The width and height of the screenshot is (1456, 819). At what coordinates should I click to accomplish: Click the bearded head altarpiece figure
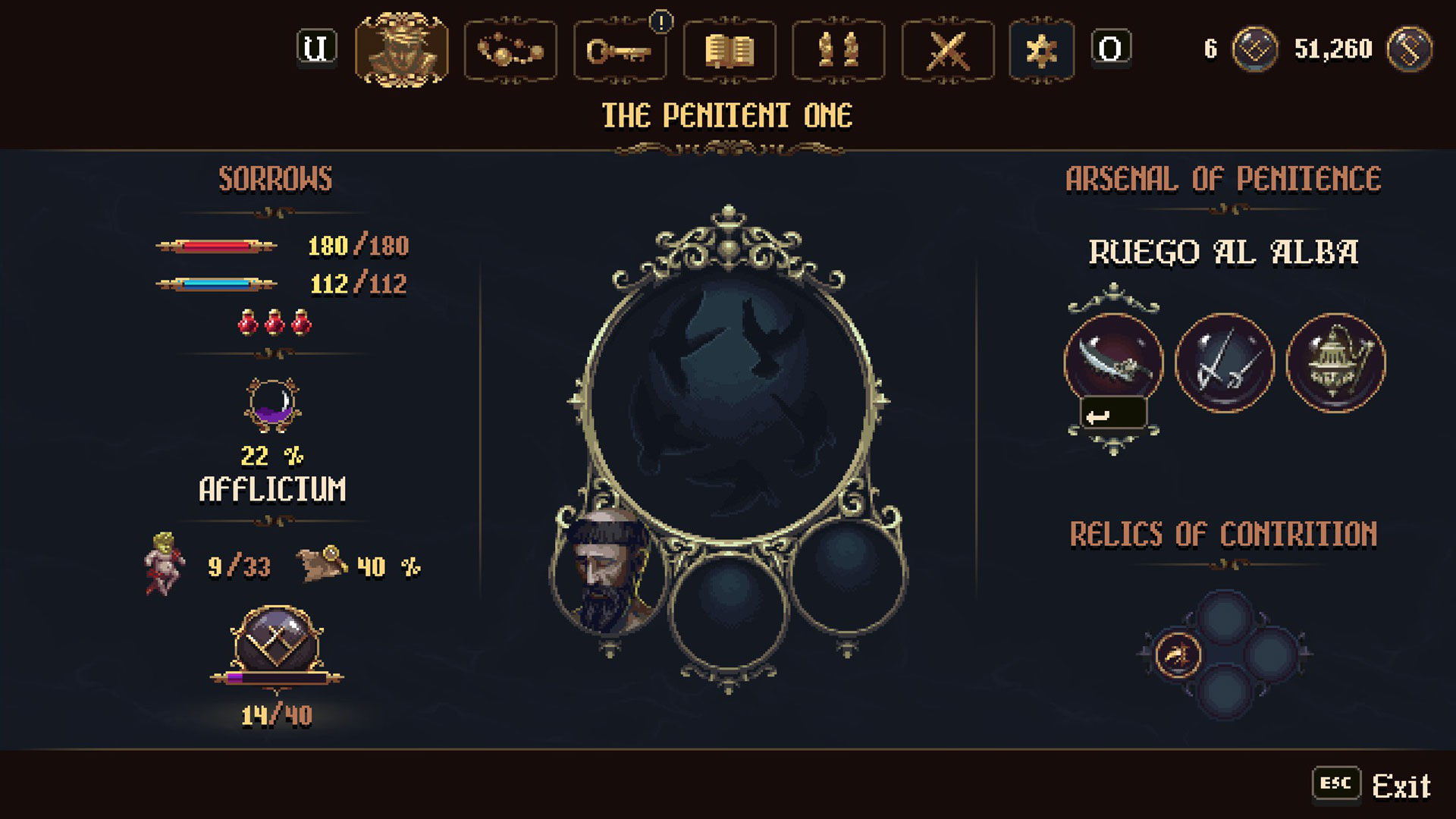609,573
